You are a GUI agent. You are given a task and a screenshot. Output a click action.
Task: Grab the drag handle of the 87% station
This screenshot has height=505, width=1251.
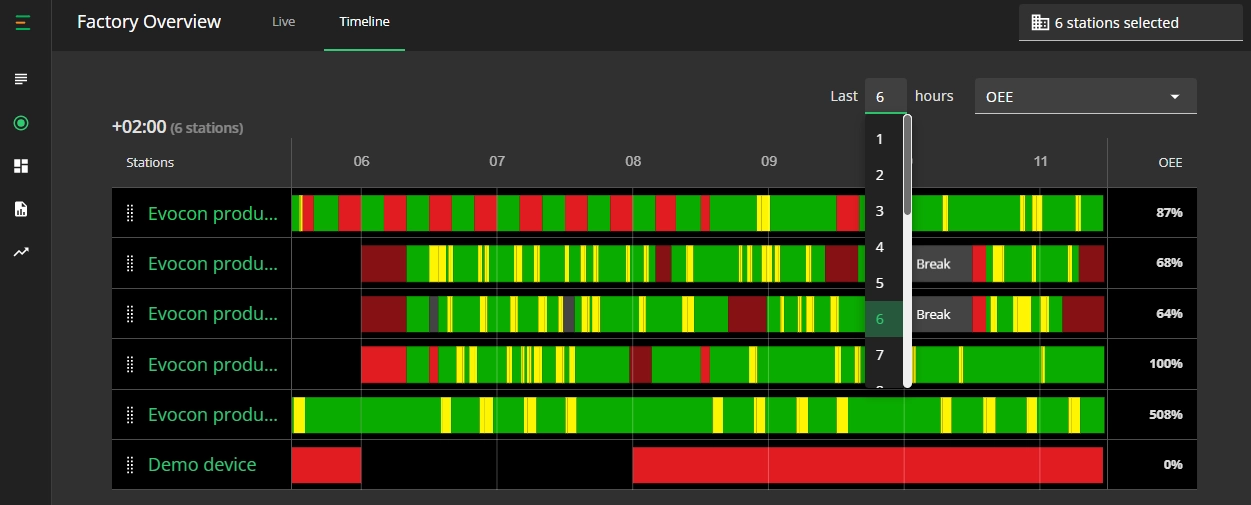click(129, 213)
